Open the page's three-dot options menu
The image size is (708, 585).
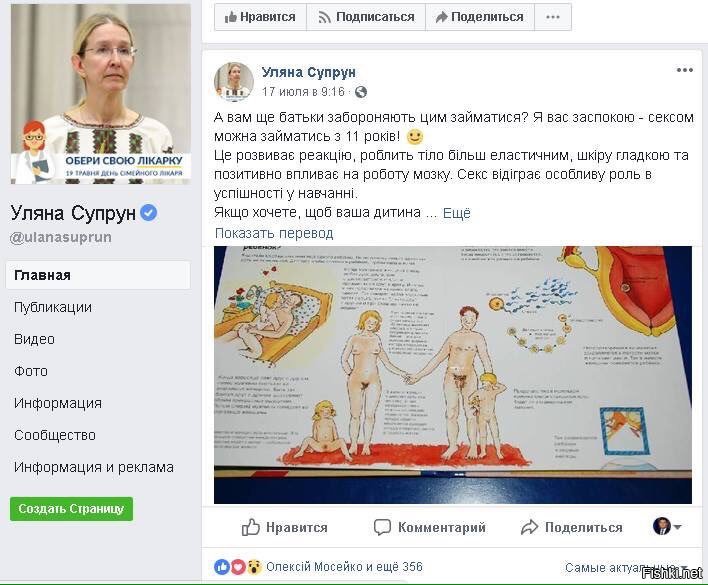(x=553, y=17)
